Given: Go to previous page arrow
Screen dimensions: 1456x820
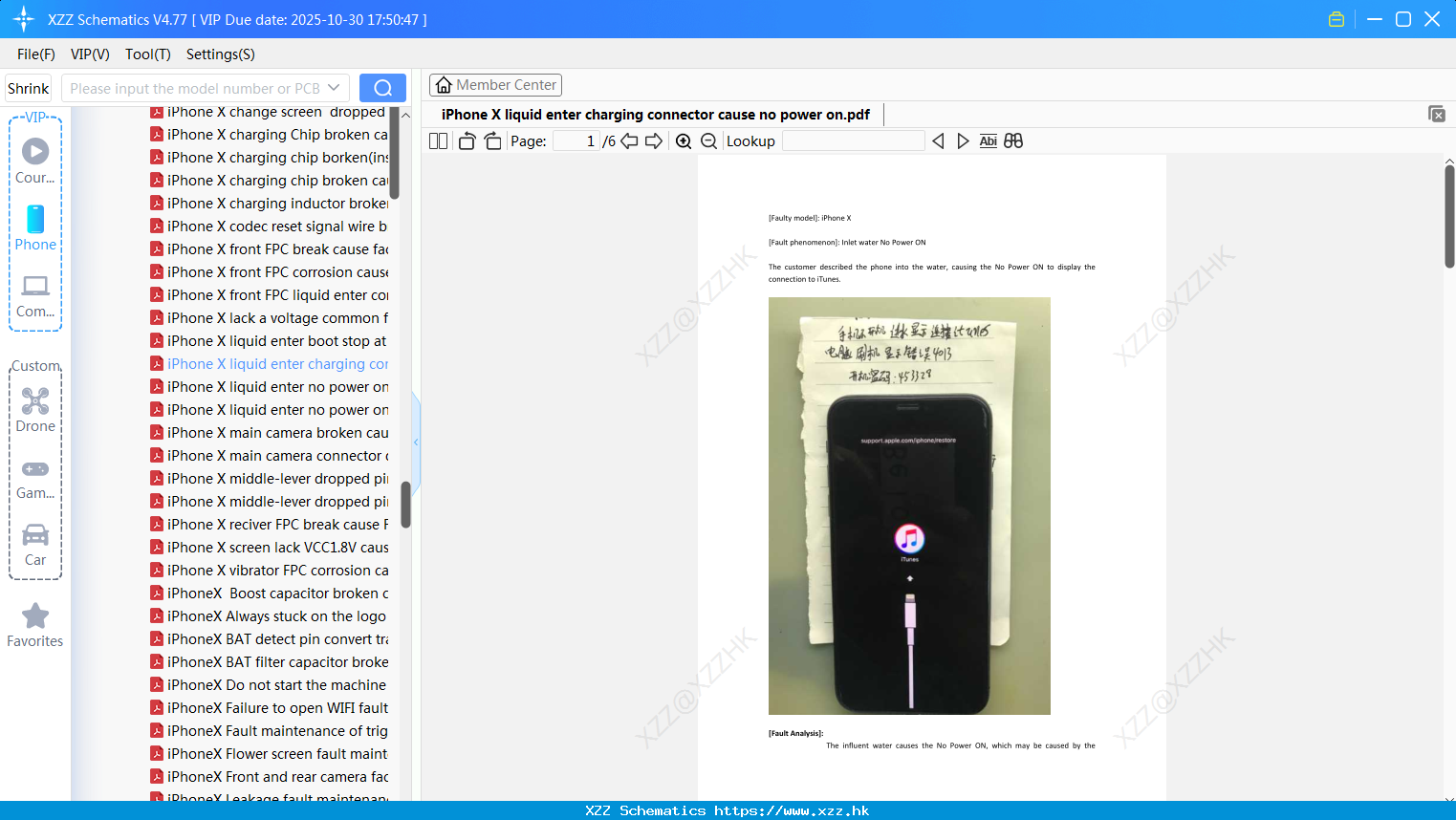Looking at the screenshot, I should [x=629, y=141].
